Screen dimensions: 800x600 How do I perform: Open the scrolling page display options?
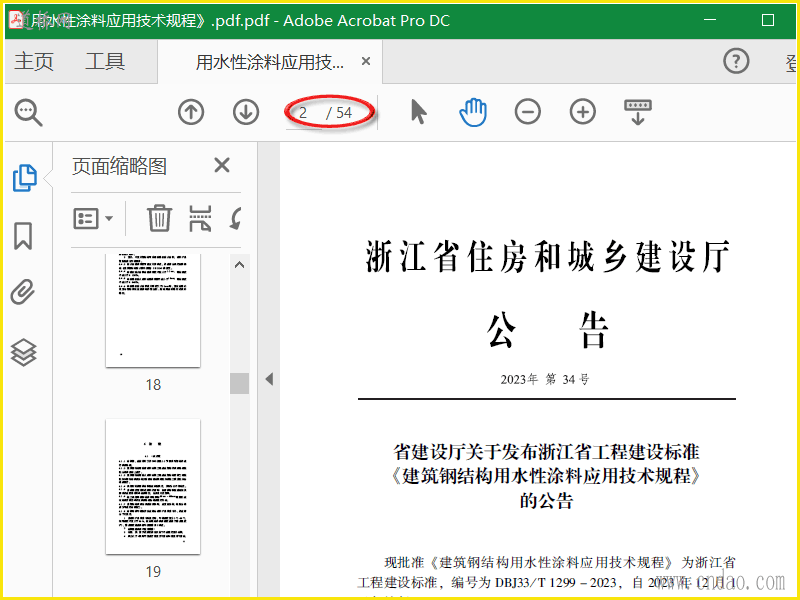point(638,112)
